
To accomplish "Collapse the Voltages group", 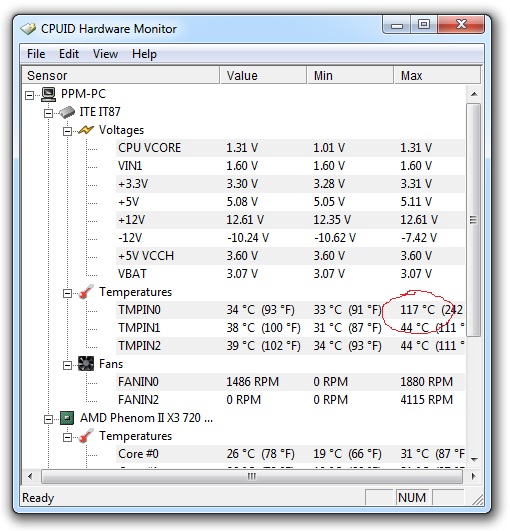I will 67,131.
